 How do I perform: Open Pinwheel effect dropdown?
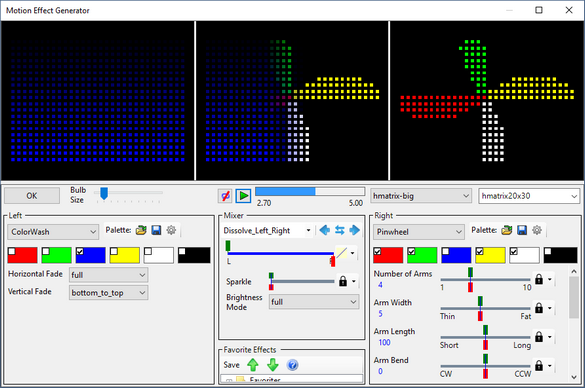point(419,232)
